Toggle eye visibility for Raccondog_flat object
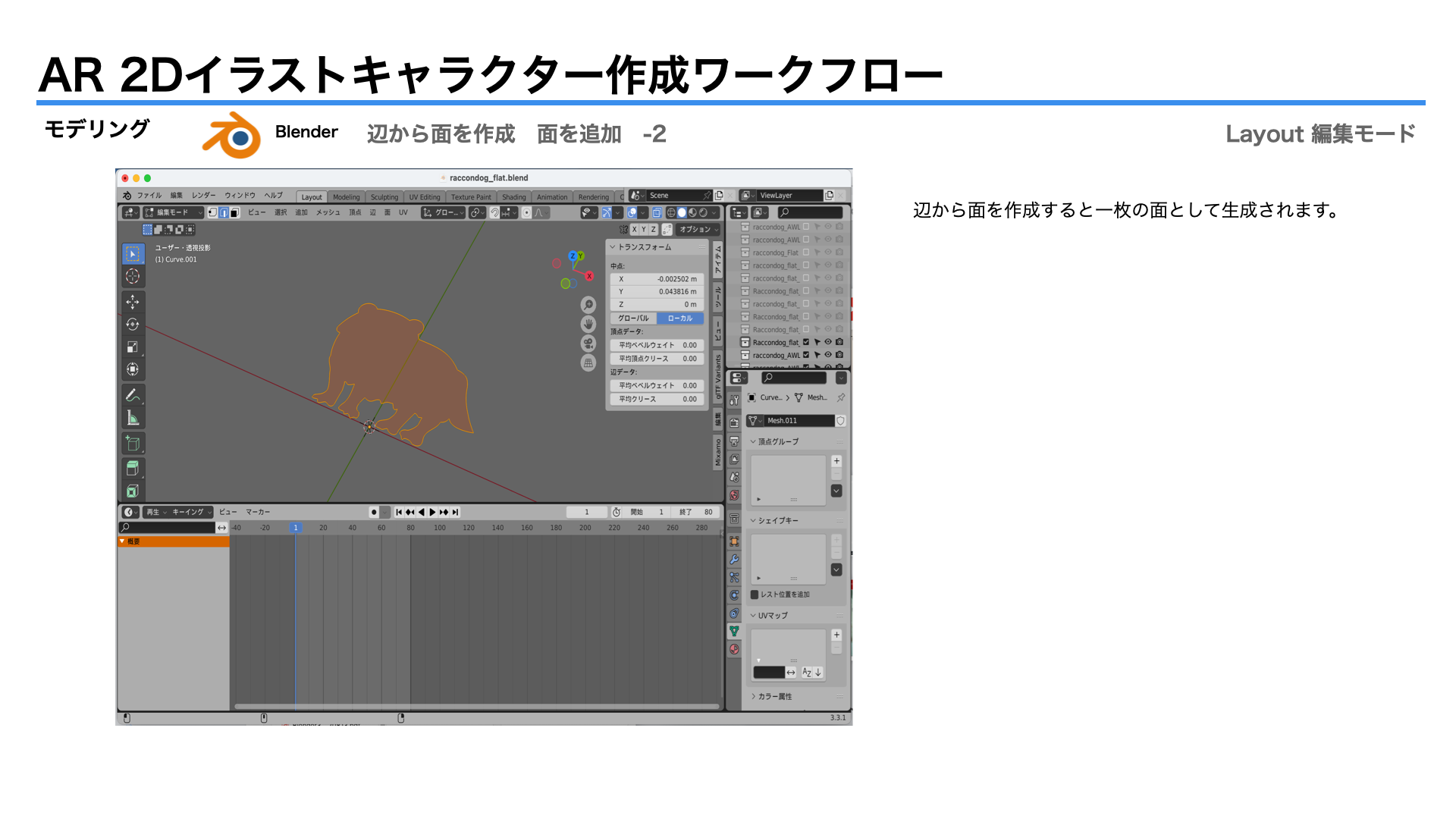 828,342
